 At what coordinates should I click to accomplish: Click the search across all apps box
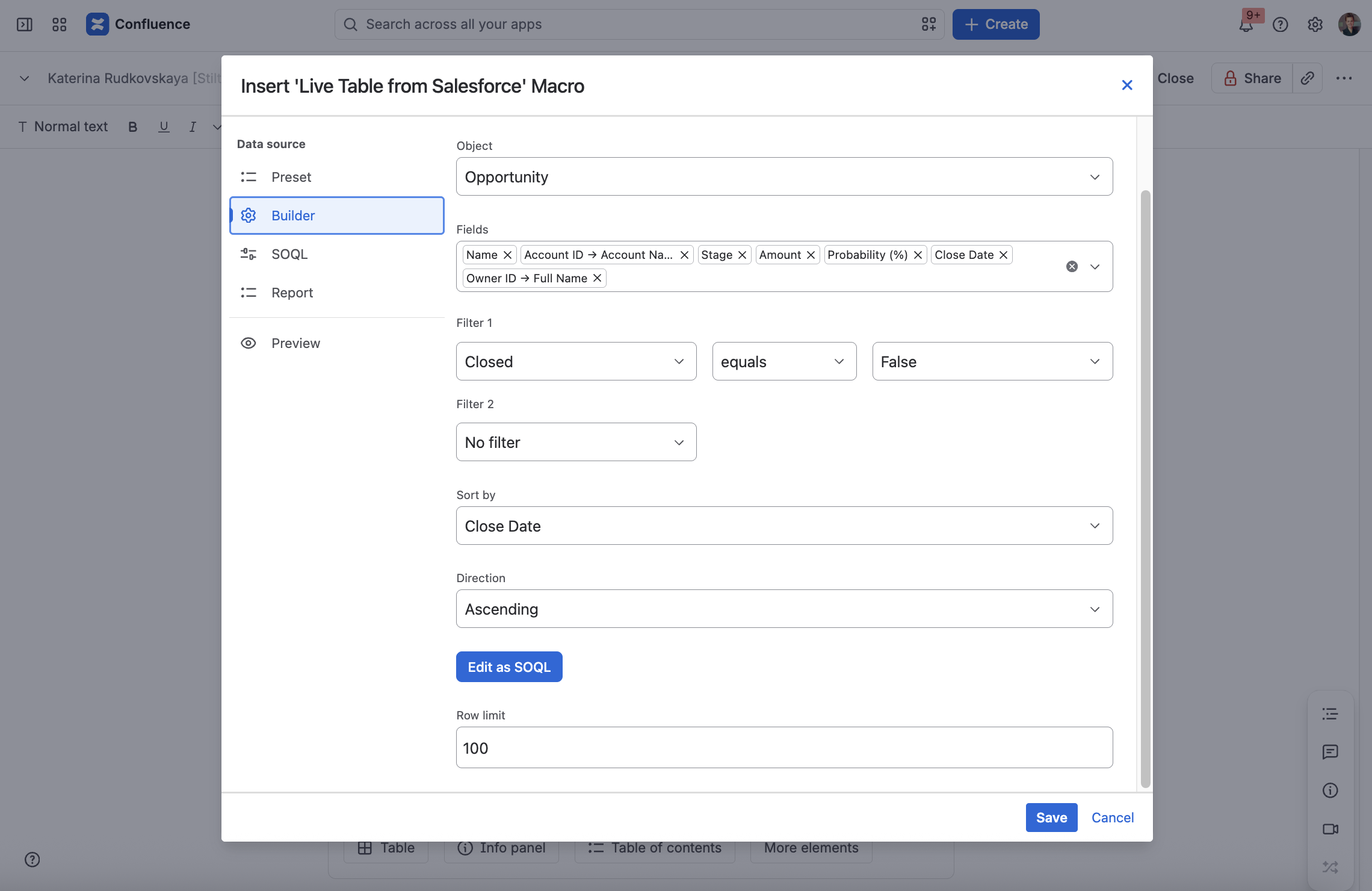tap(639, 25)
